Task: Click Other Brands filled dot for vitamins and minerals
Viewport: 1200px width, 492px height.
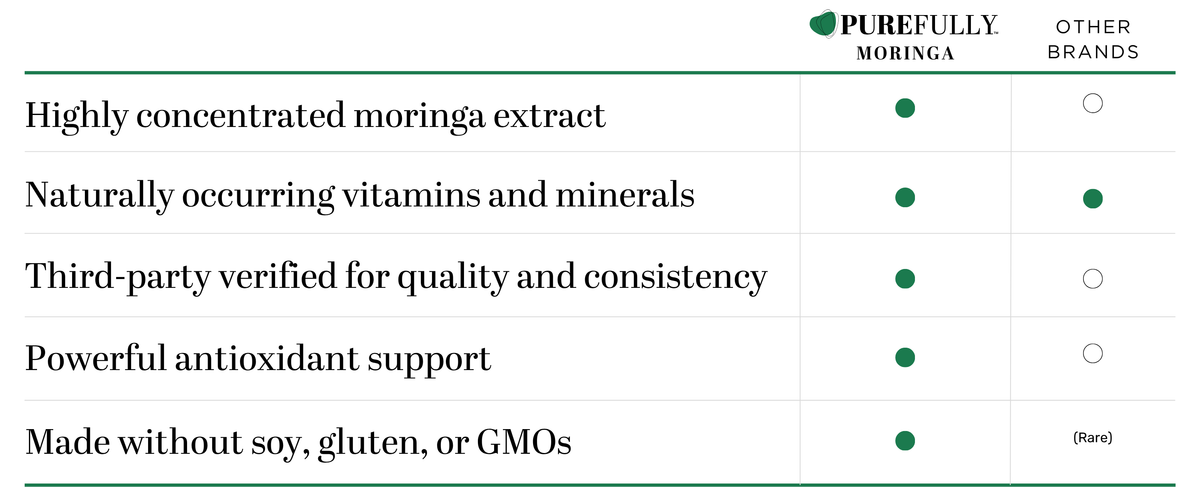Action: [x=1093, y=198]
